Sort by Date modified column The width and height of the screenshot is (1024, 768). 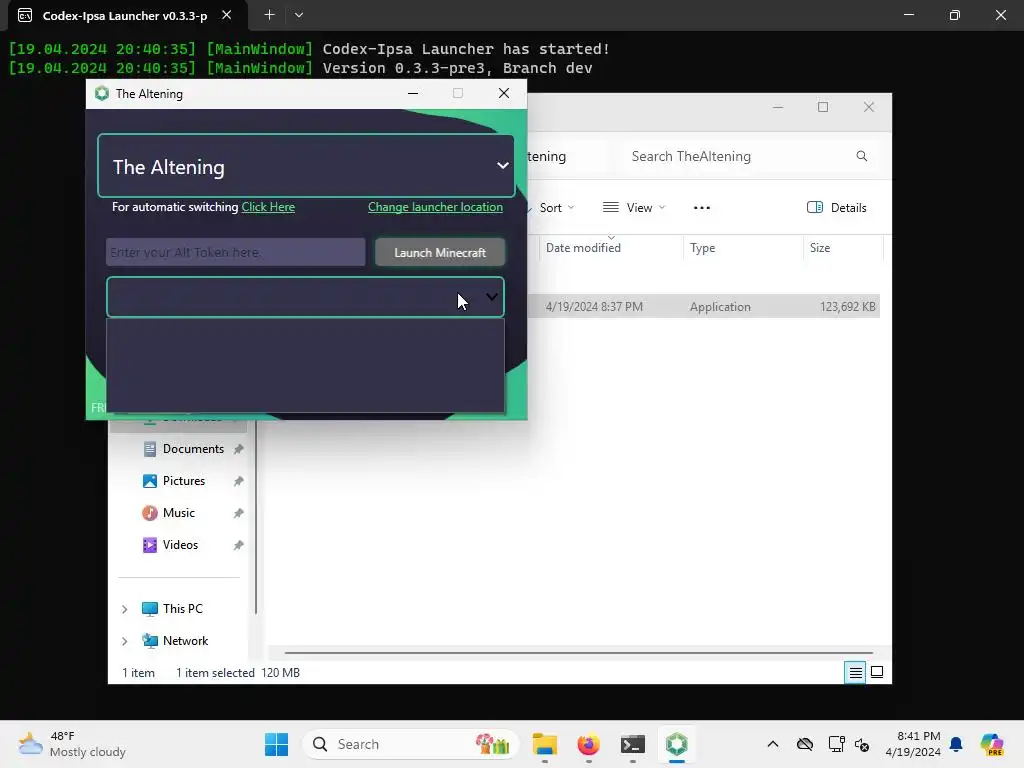583,248
